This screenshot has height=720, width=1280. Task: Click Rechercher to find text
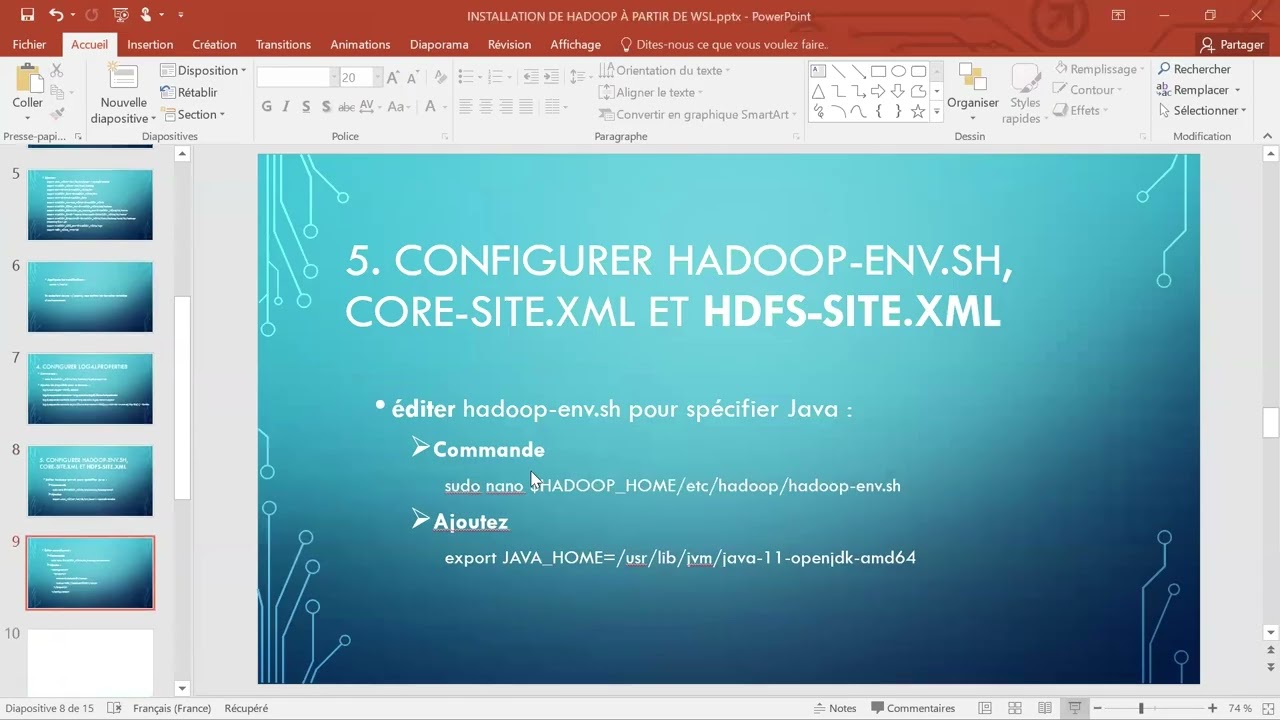click(x=1194, y=69)
